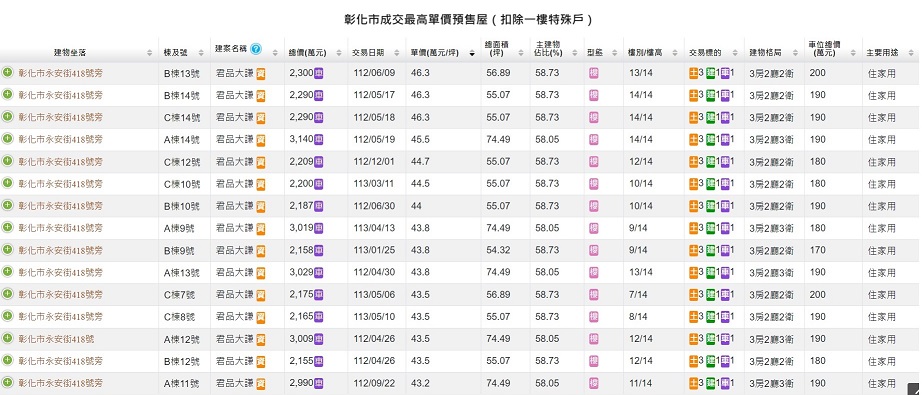This screenshot has height=395, width=922.
Task: Click the orange 土 land icon in C棟8號 row
Action: (694, 317)
